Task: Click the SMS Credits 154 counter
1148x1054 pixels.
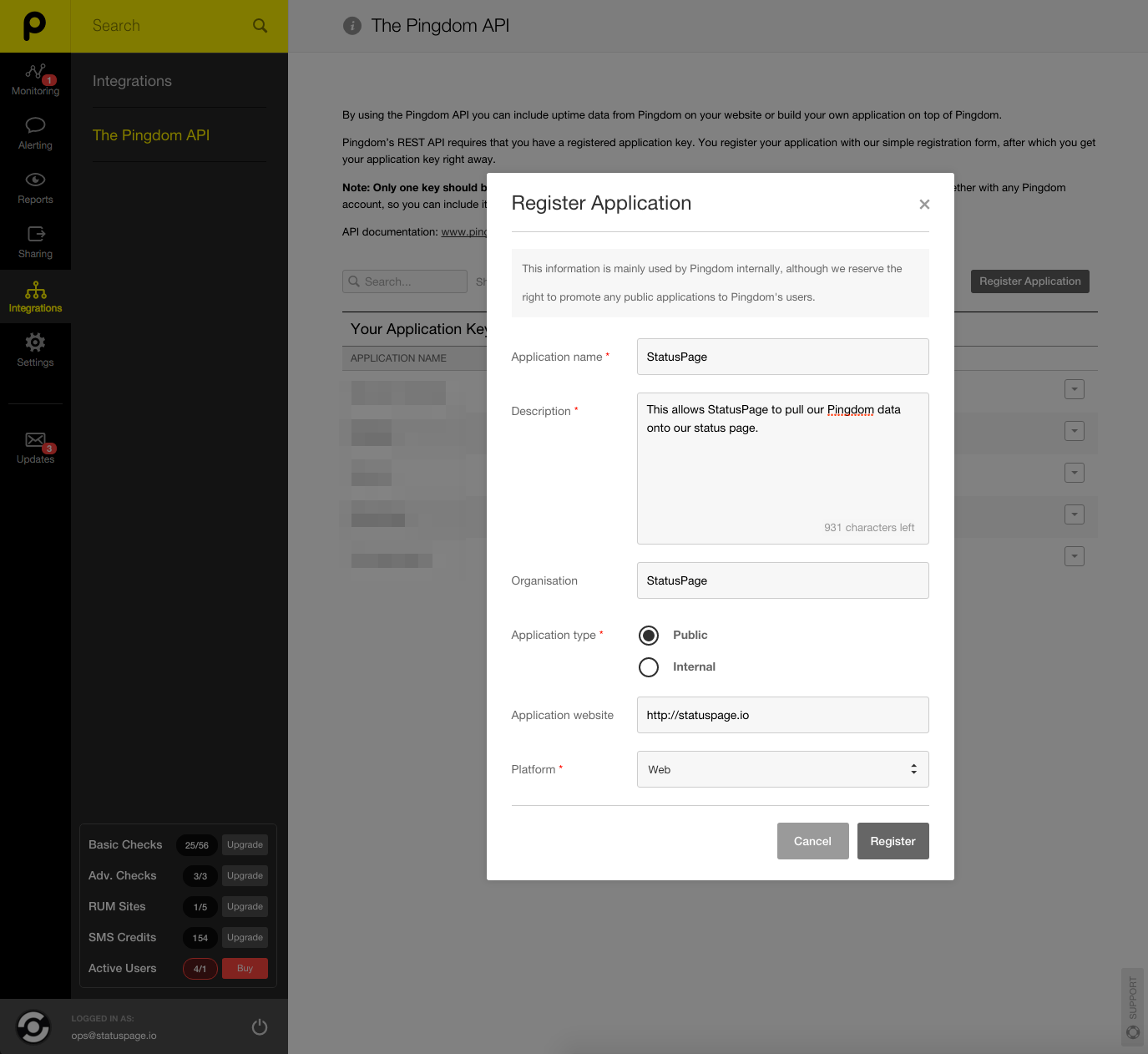Action: [x=200, y=938]
